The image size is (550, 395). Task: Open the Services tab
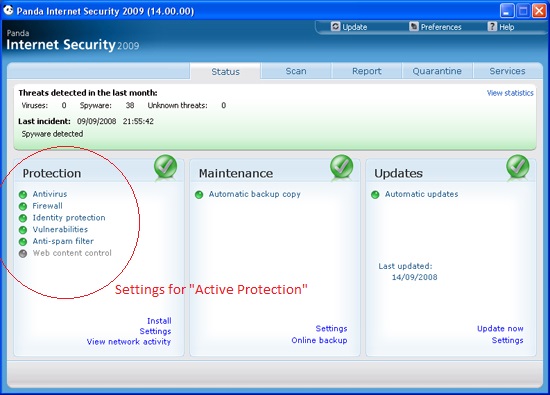point(507,71)
